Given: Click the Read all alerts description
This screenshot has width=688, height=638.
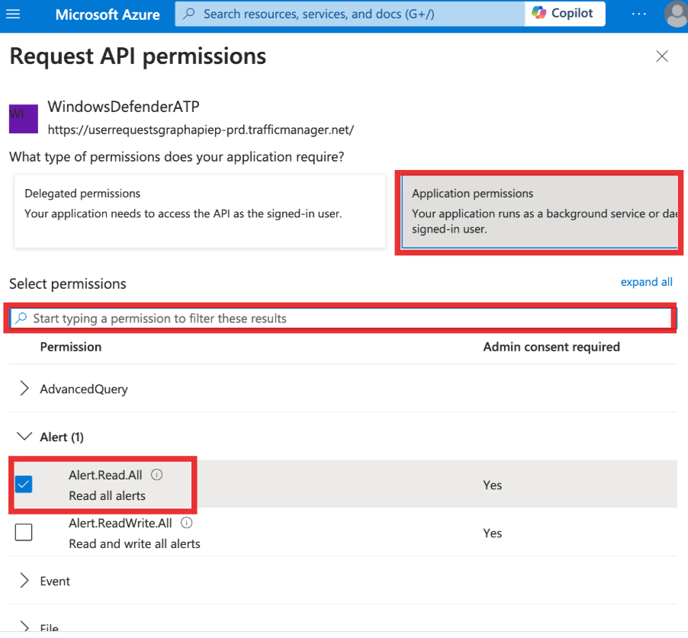Looking at the screenshot, I should coord(107,496).
